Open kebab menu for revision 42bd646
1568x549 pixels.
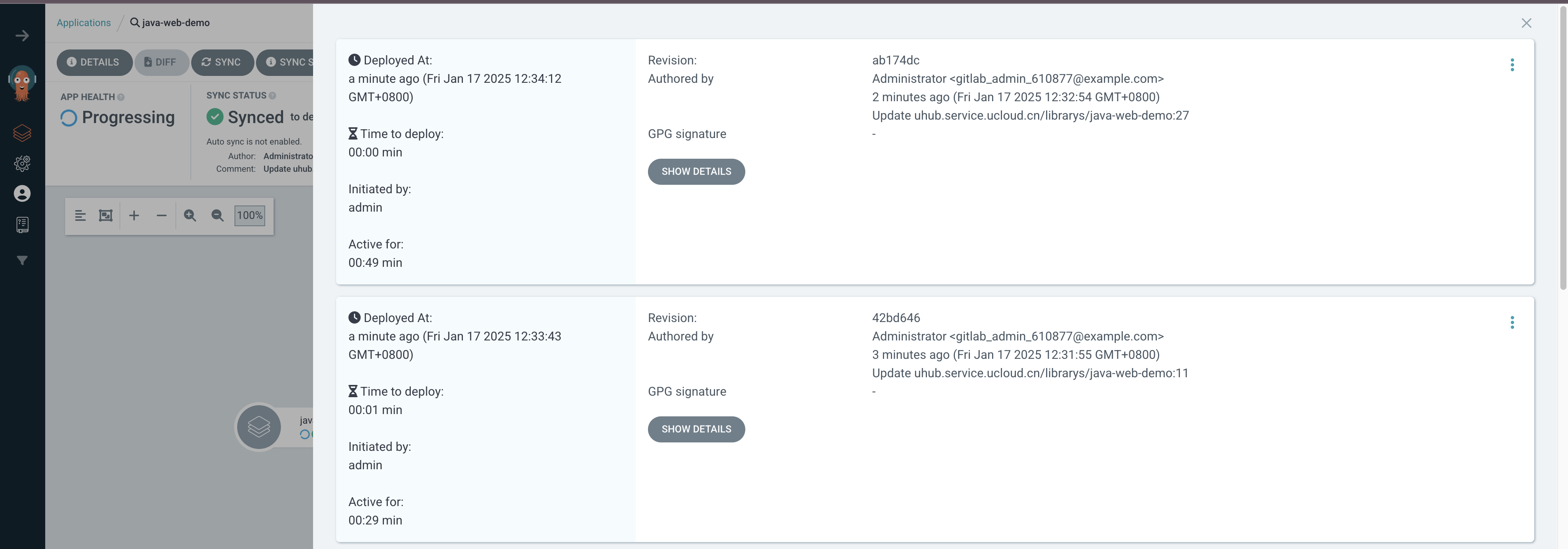[1512, 323]
